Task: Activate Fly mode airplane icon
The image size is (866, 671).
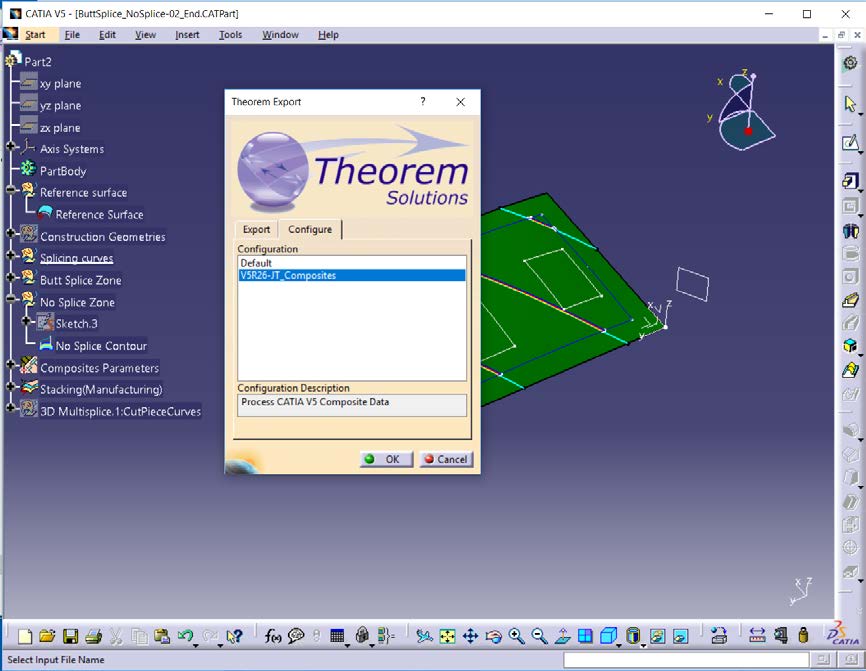Action: 424,636
